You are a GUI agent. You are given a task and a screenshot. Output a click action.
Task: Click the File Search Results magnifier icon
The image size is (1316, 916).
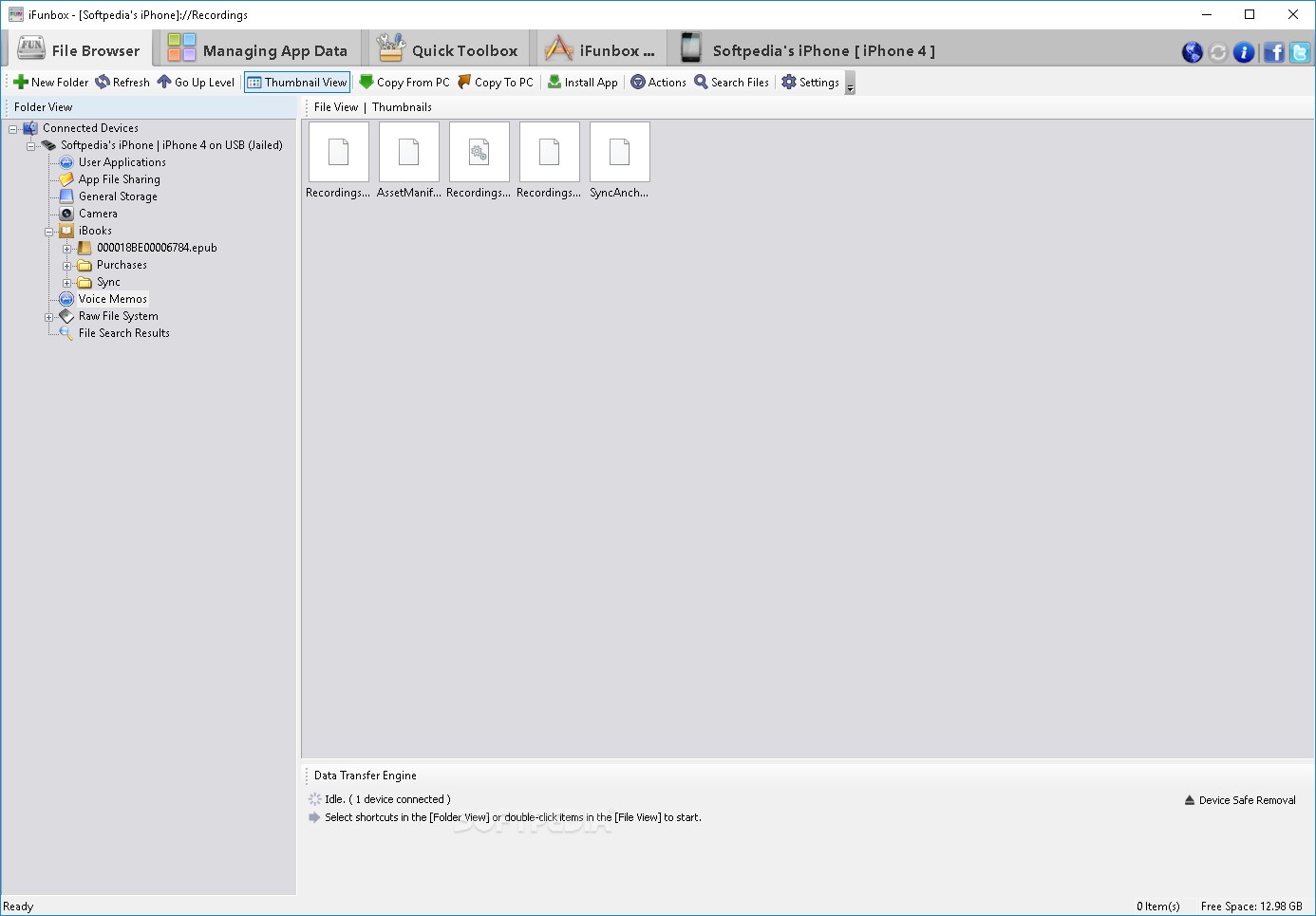point(66,333)
